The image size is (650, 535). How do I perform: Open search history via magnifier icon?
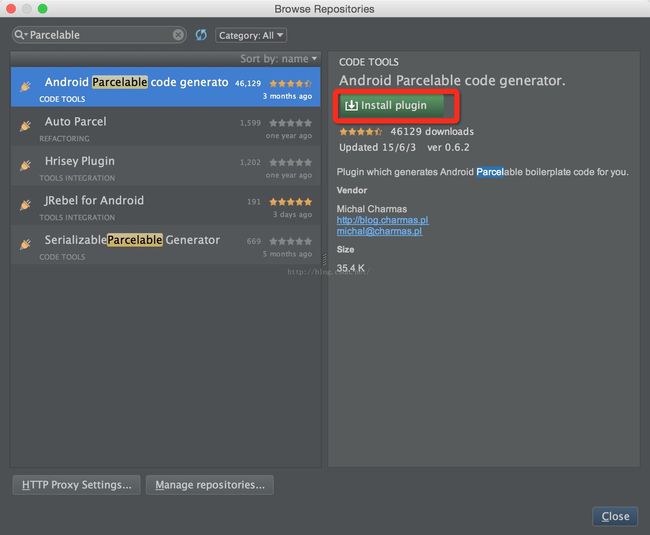coord(20,35)
